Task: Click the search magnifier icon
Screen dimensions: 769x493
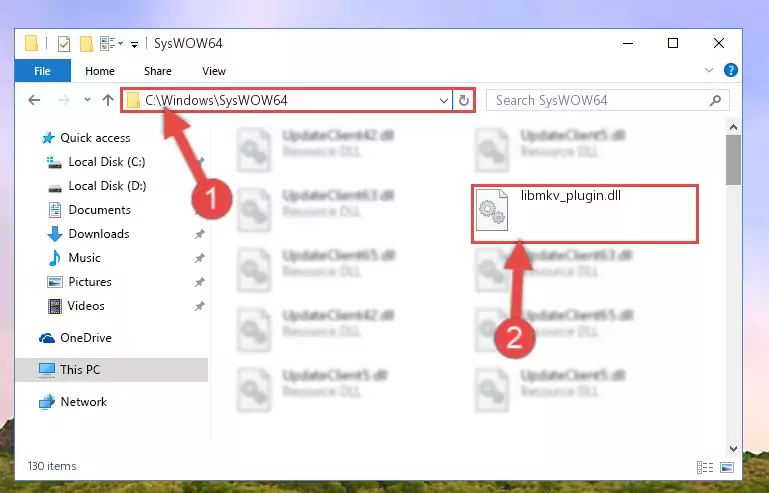Action: click(715, 101)
